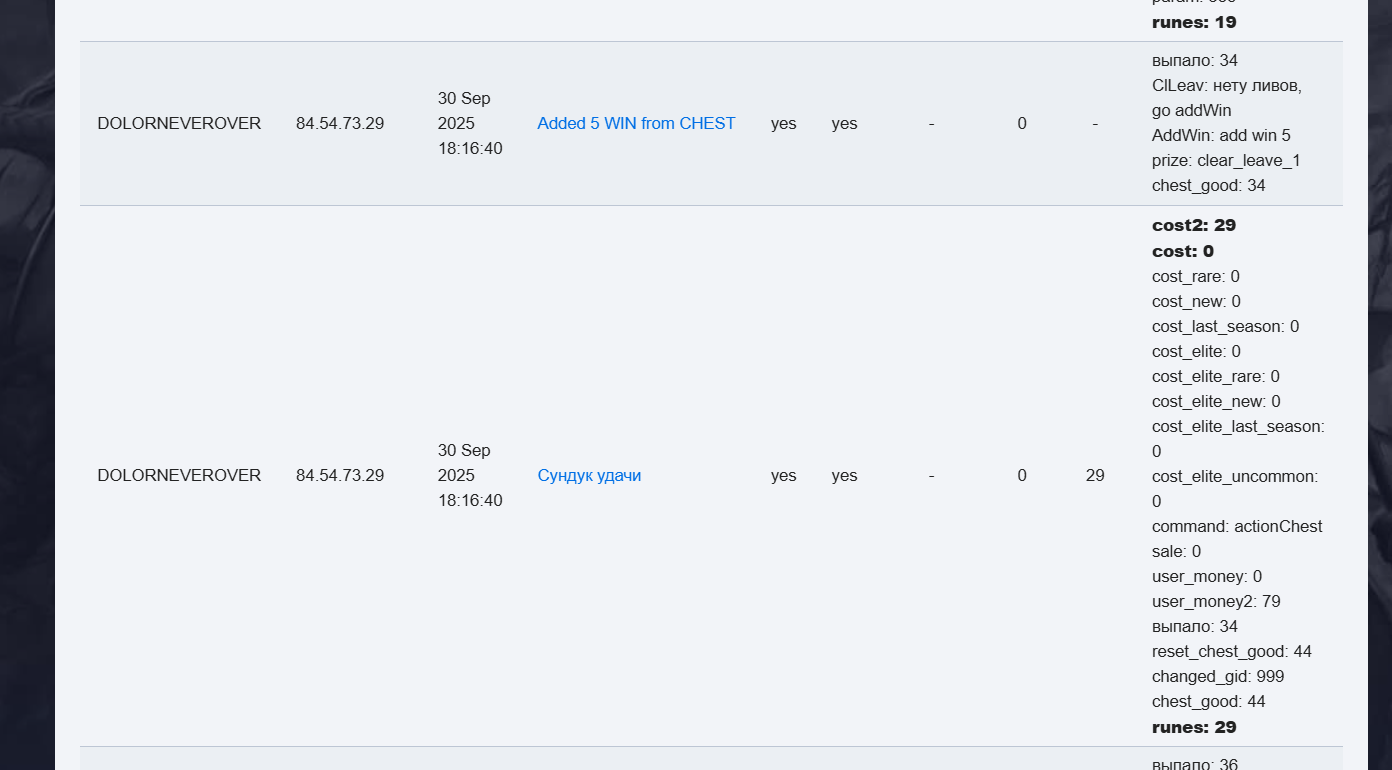Click the "chest_good: 34" line

click(x=1209, y=186)
